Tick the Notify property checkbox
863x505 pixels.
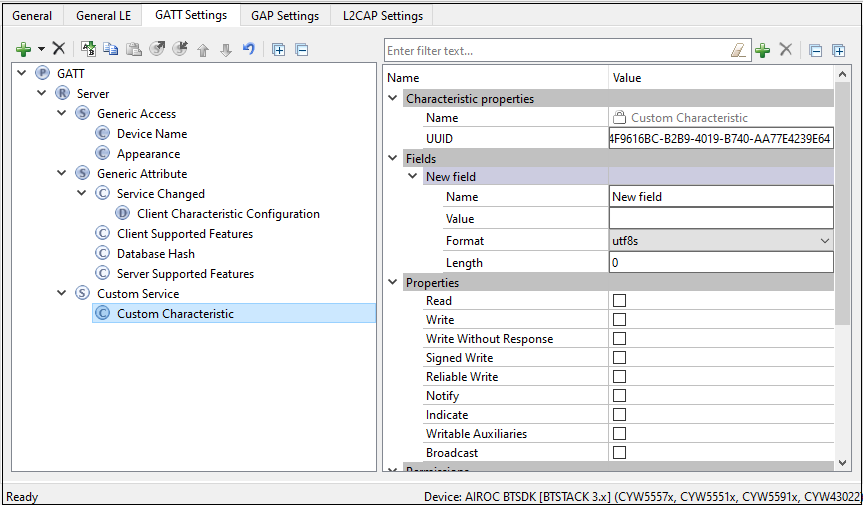tap(619, 396)
